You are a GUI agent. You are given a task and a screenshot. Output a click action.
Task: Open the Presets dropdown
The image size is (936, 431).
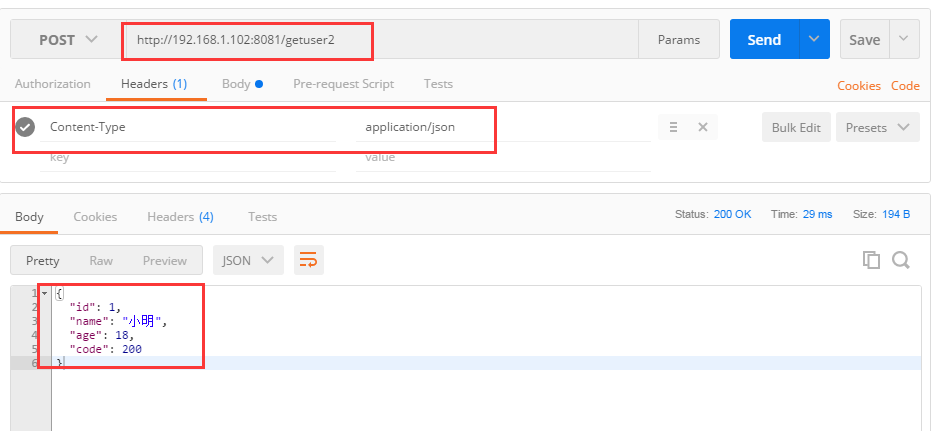point(878,128)
